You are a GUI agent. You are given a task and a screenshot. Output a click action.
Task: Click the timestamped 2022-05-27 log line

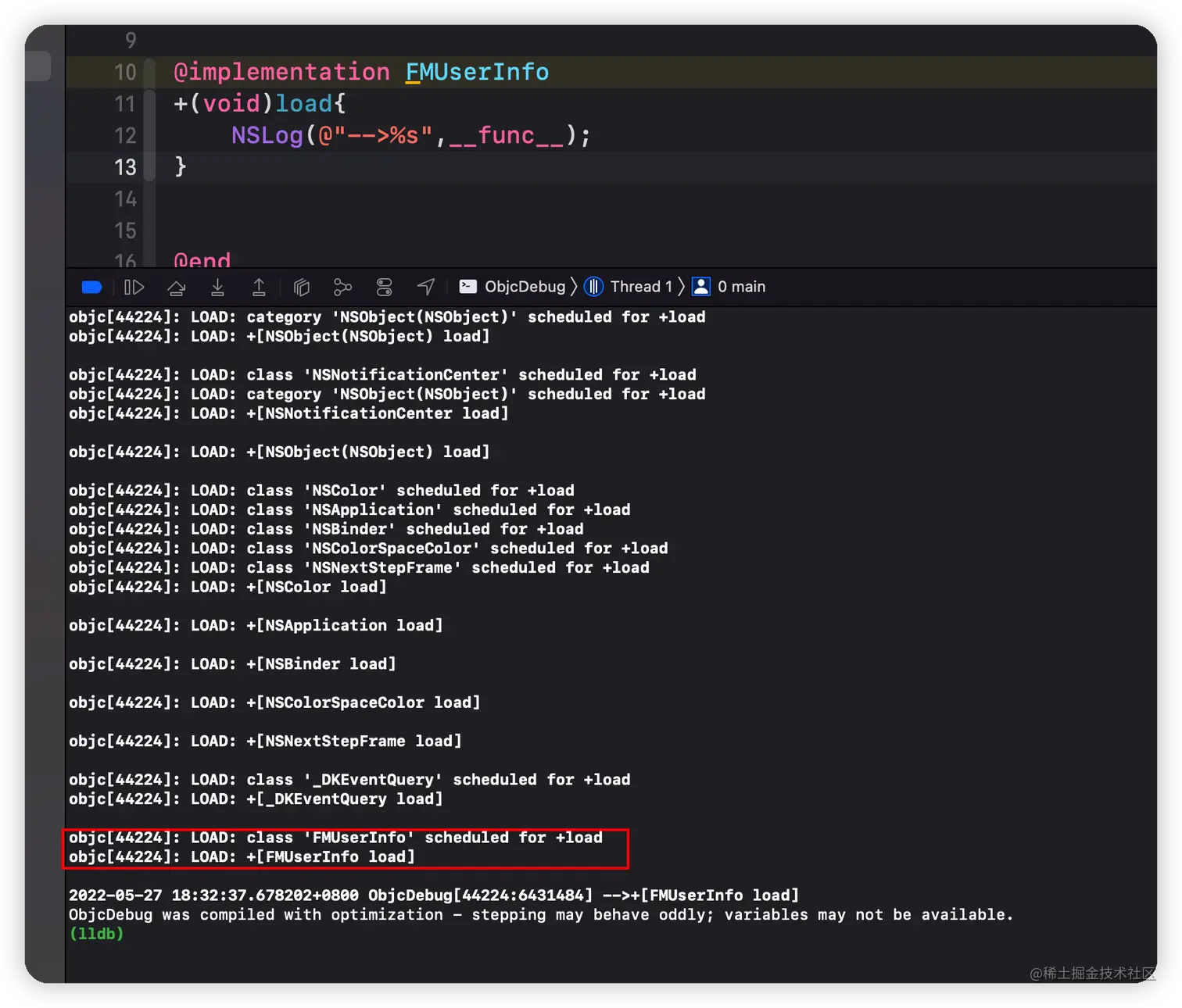click(434, 895)
